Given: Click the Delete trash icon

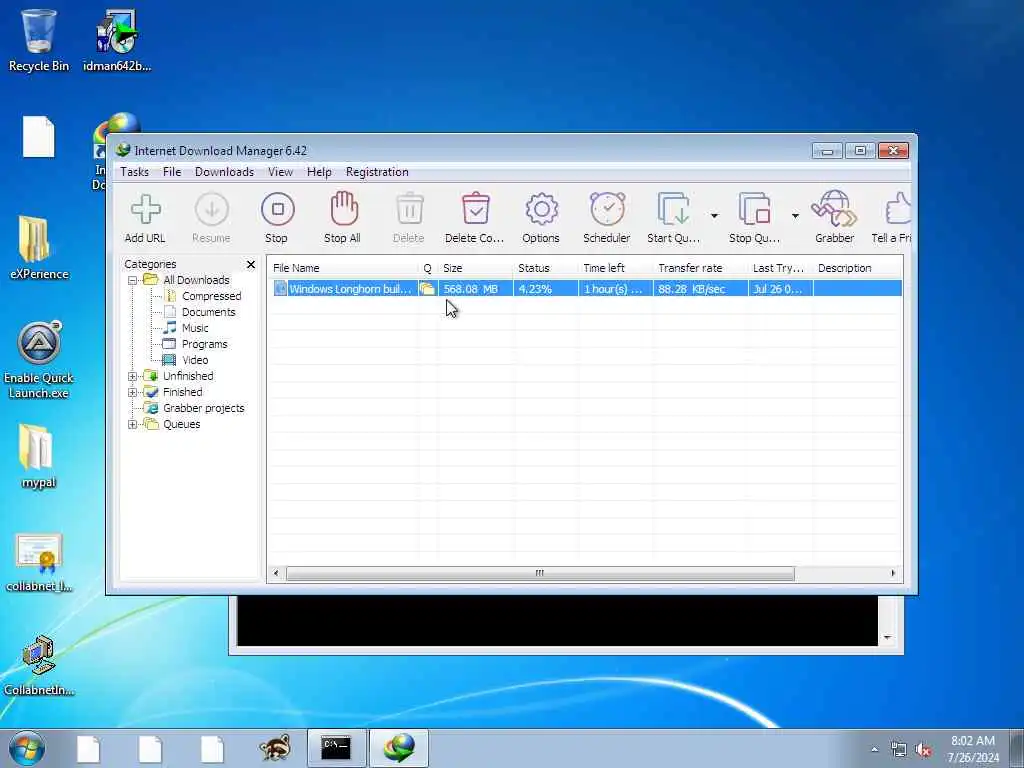Looking at the screenshot, I should tap(409, 210).
